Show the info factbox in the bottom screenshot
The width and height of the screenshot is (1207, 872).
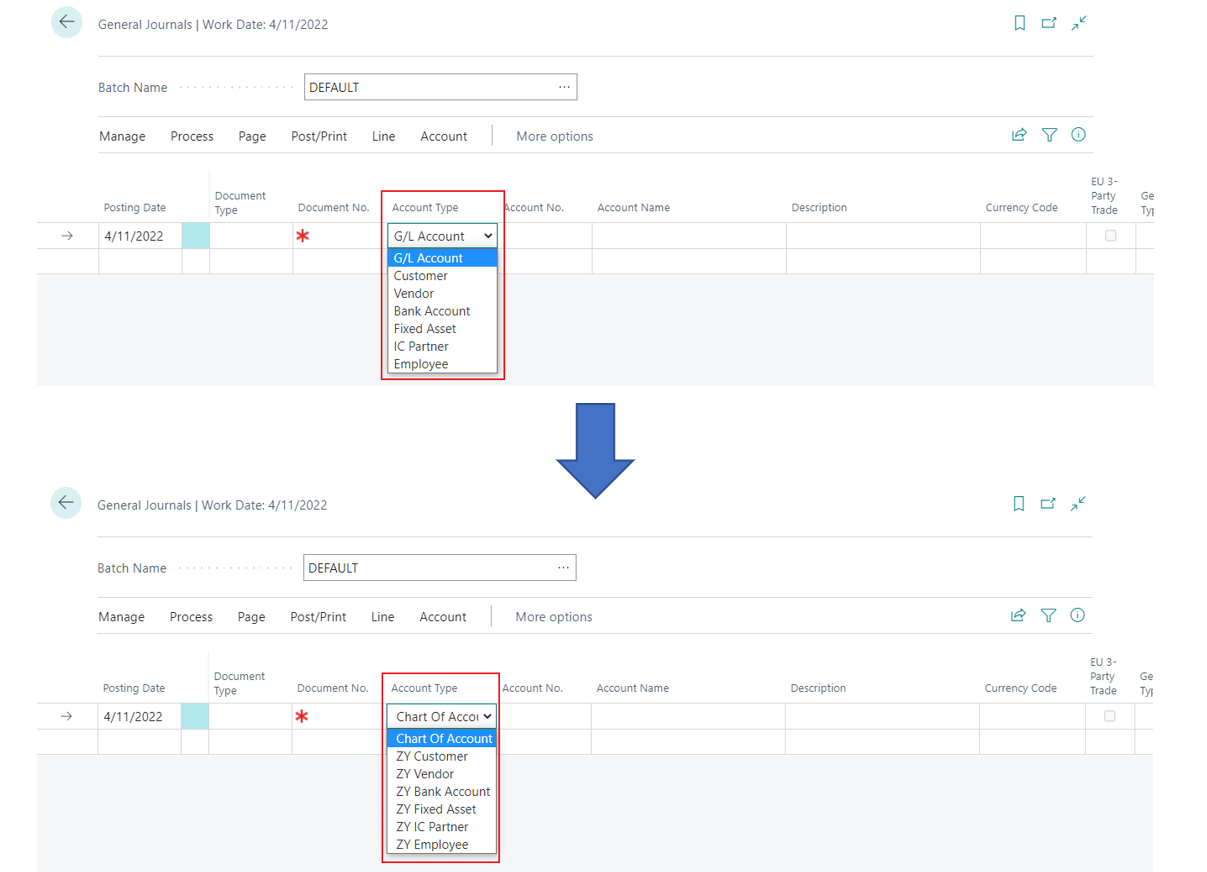coord(1077,615)
